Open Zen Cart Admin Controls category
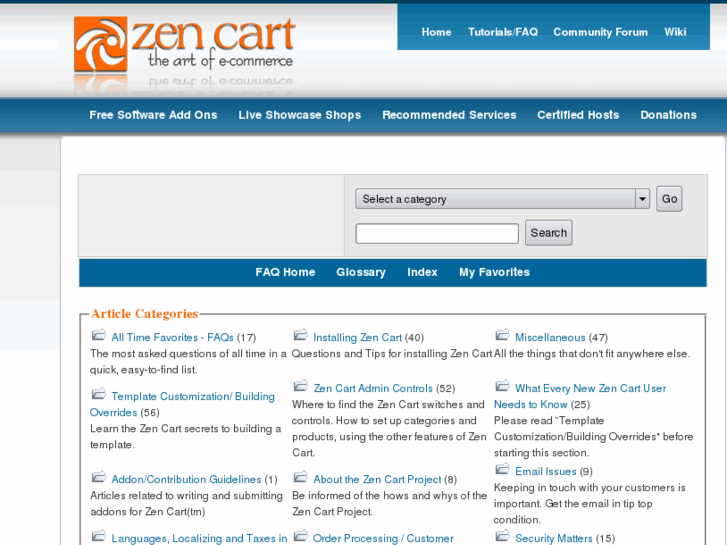The height and width of the screenshot is (545, 727). click(x=373, y=388)
